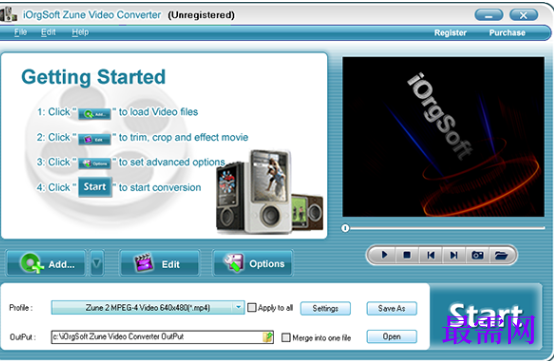The image size is (554, 361).
Task: Open the Help menu
Action: [80, 32]
